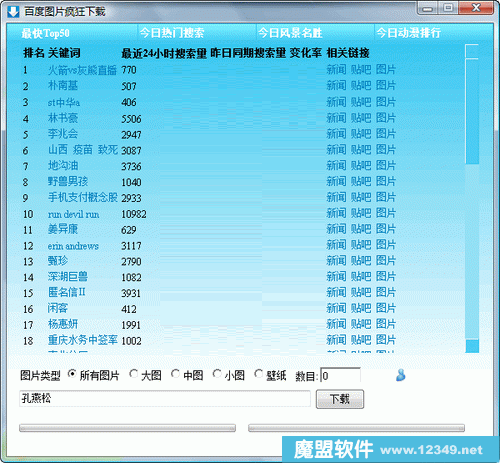Open keyword link 野兽男孩

pyautogui.click(x=68, y=181)
